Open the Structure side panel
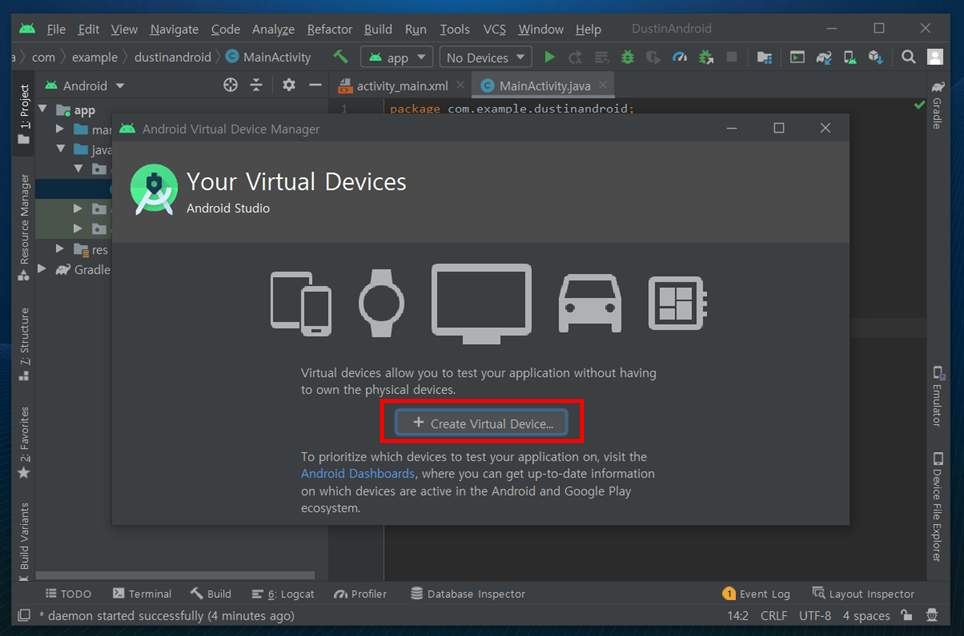Viewport: 964px width, 636px height. 24,344
